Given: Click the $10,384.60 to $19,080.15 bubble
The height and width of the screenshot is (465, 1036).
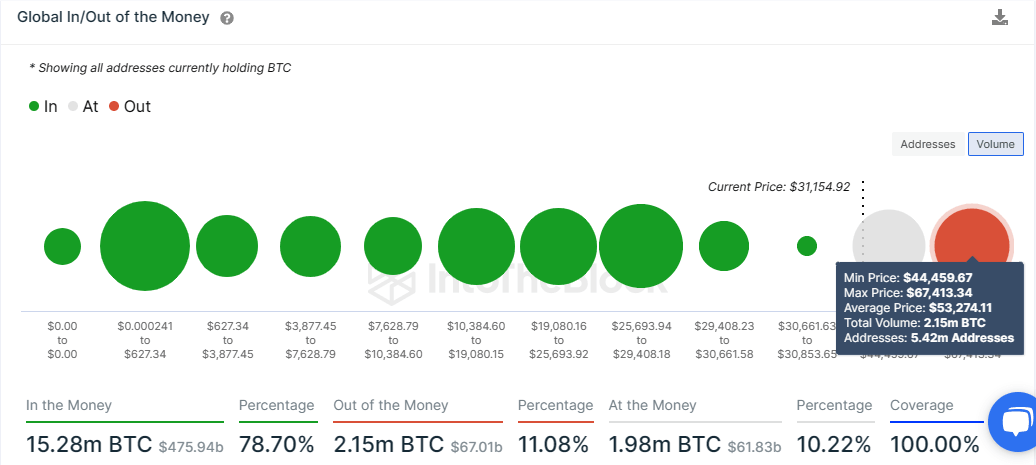Looking at the screenshot, I should (x=476, y=246).
